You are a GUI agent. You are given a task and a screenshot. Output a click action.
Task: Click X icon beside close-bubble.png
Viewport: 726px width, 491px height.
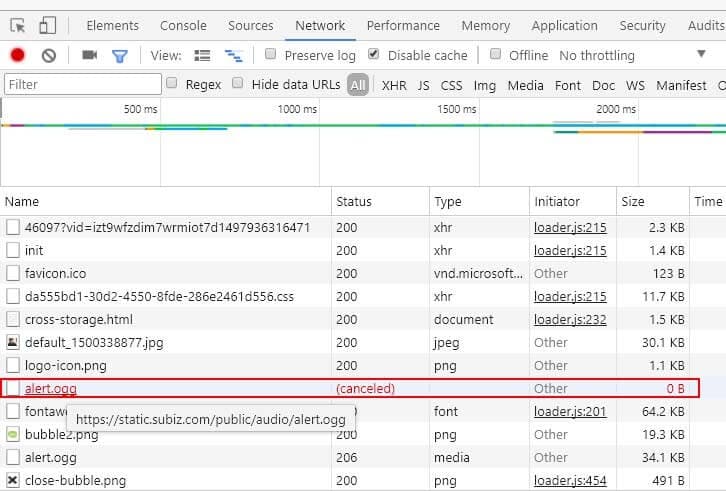[13, 480]
